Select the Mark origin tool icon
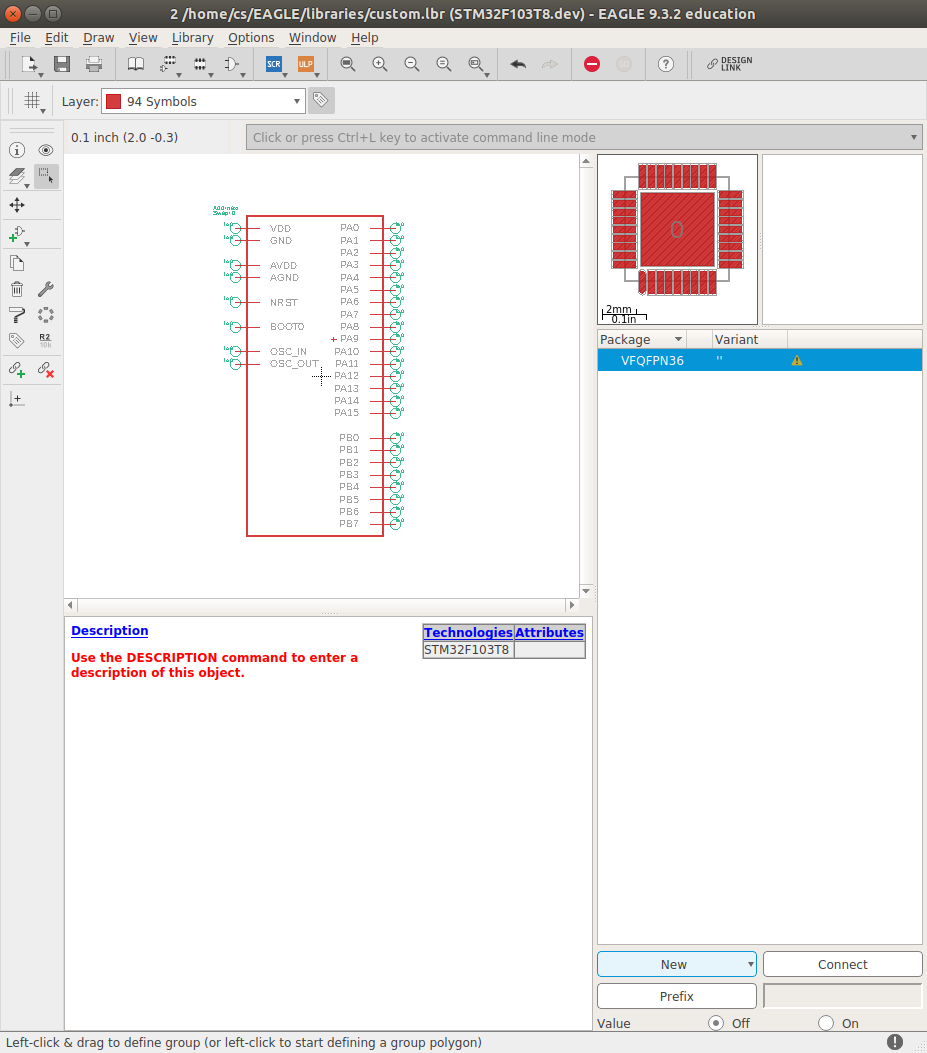Screen dimensions: 927x1053 point(17,400)
